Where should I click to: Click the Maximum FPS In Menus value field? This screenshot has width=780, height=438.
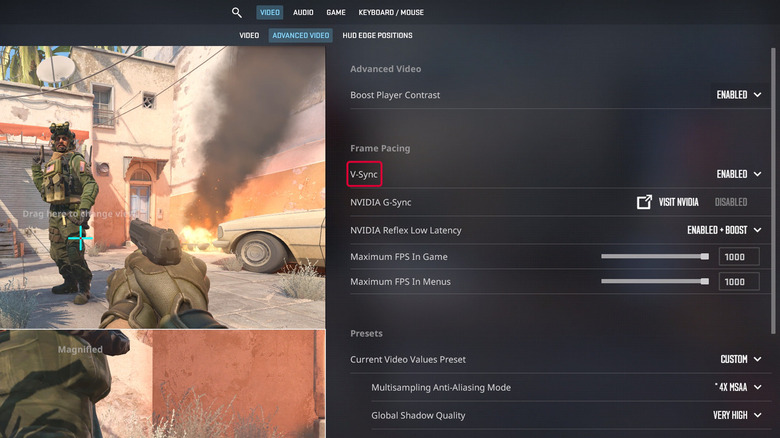point(739,282)
